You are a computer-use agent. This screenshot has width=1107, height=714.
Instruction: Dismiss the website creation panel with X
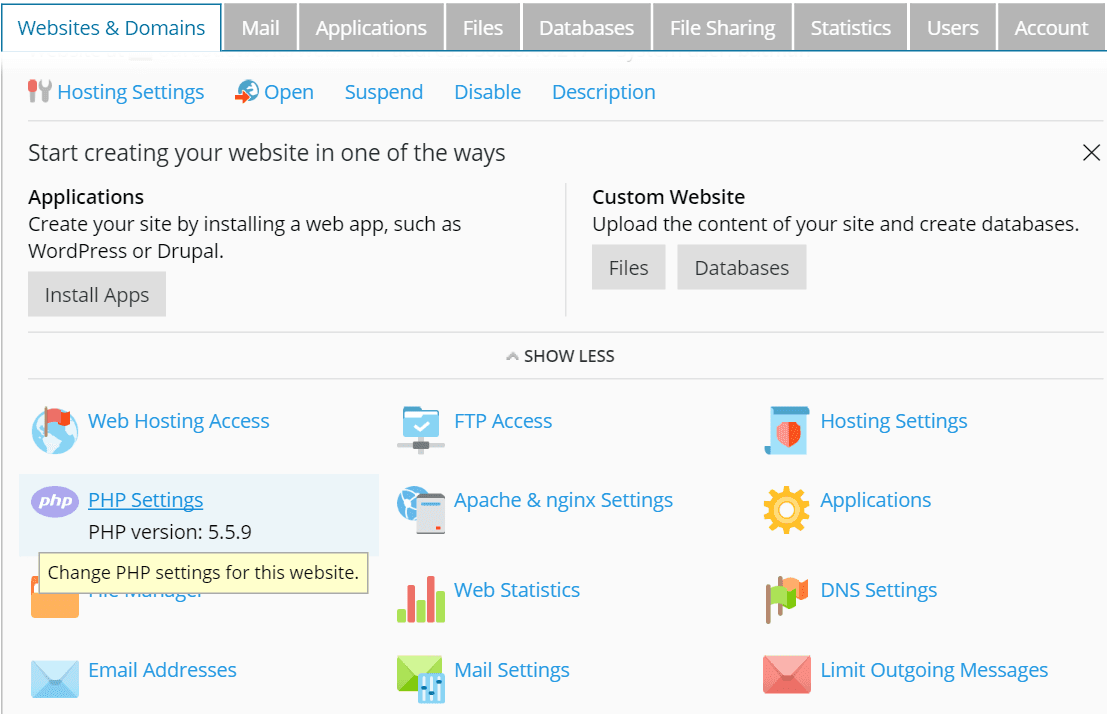(x=1091, y=153)
